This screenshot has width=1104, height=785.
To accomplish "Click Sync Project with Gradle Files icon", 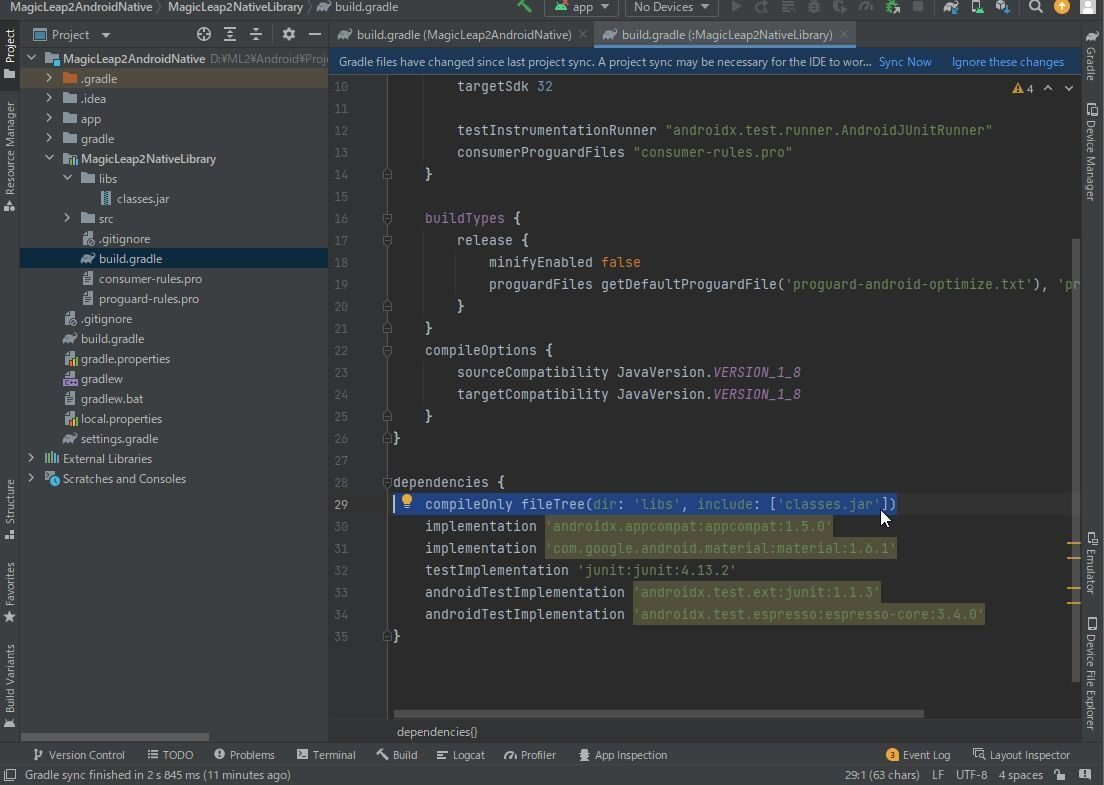I will click(951, 7).
